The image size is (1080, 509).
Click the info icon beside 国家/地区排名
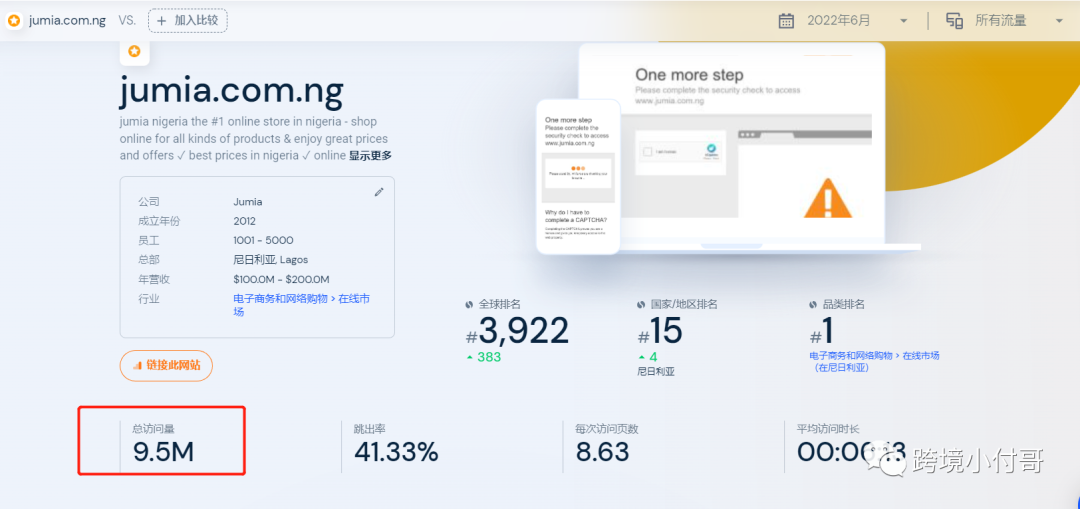(641, 304)
